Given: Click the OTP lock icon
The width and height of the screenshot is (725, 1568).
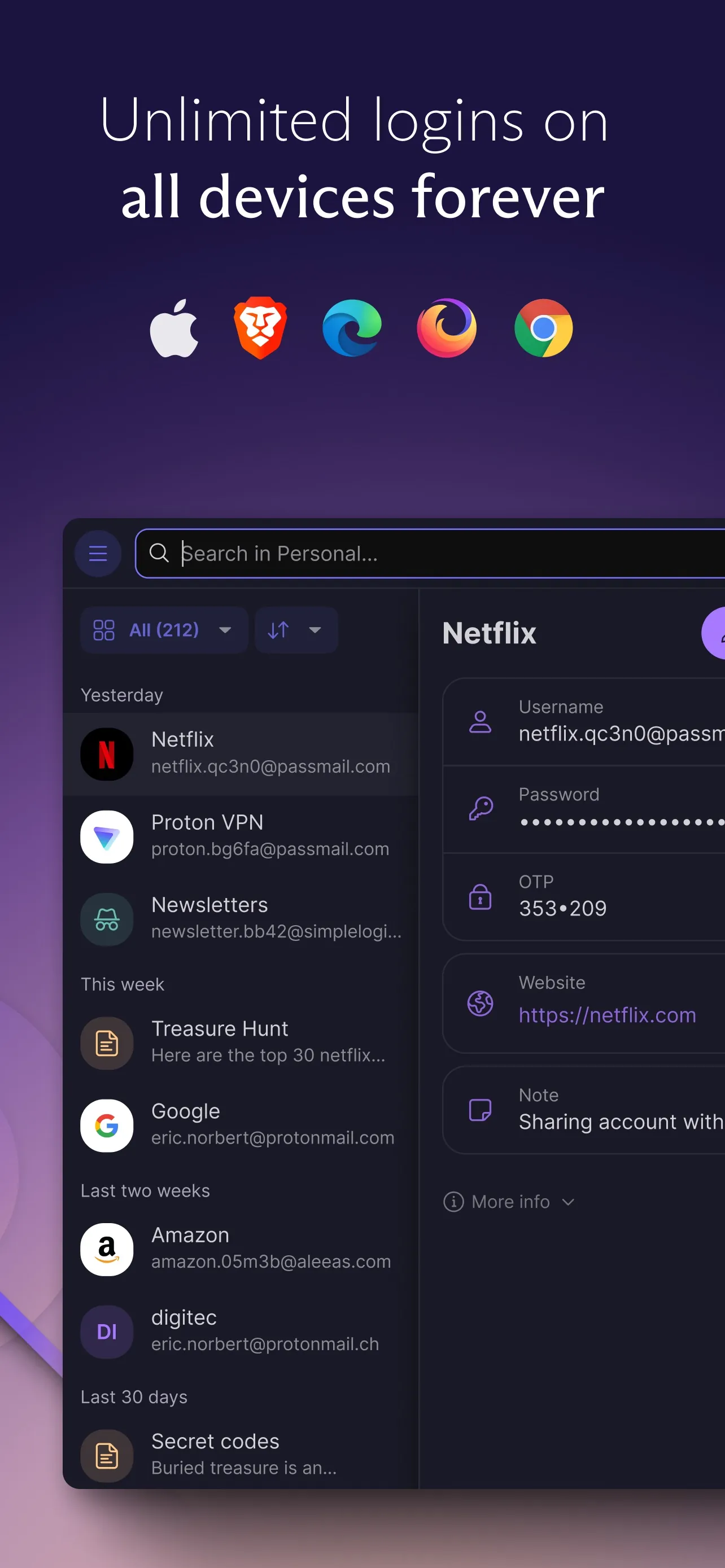Looking at the screenshot, I should click(481, 897).
